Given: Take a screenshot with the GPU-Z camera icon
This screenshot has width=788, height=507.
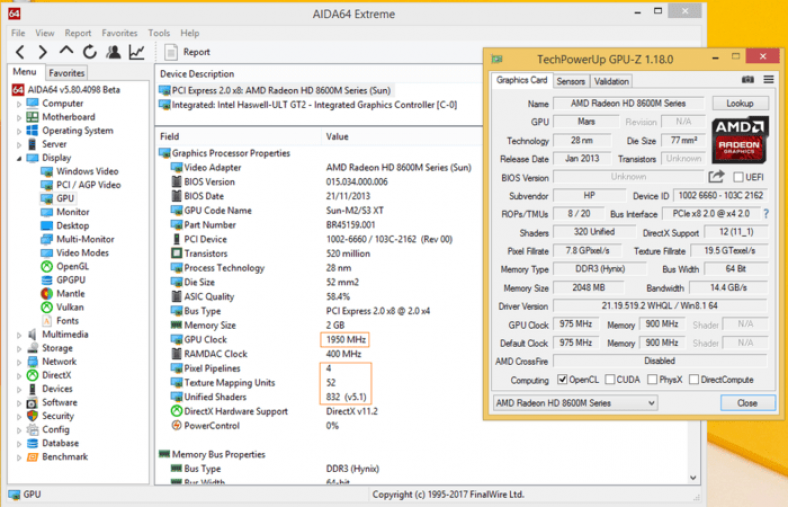Looking at the screenshot, I should coord(747,79).
